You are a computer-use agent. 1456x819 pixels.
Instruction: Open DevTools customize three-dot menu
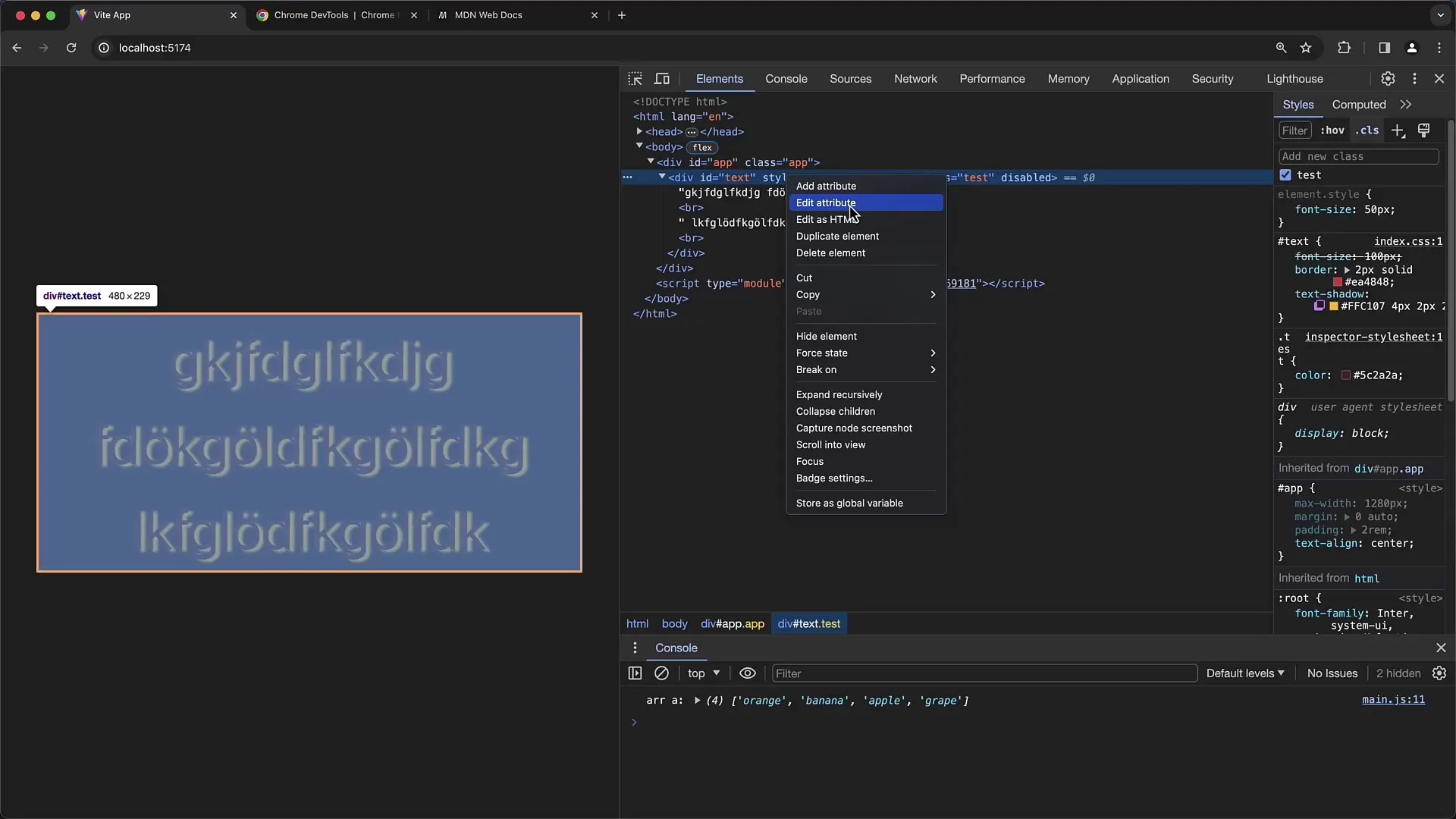(1414, 79)
